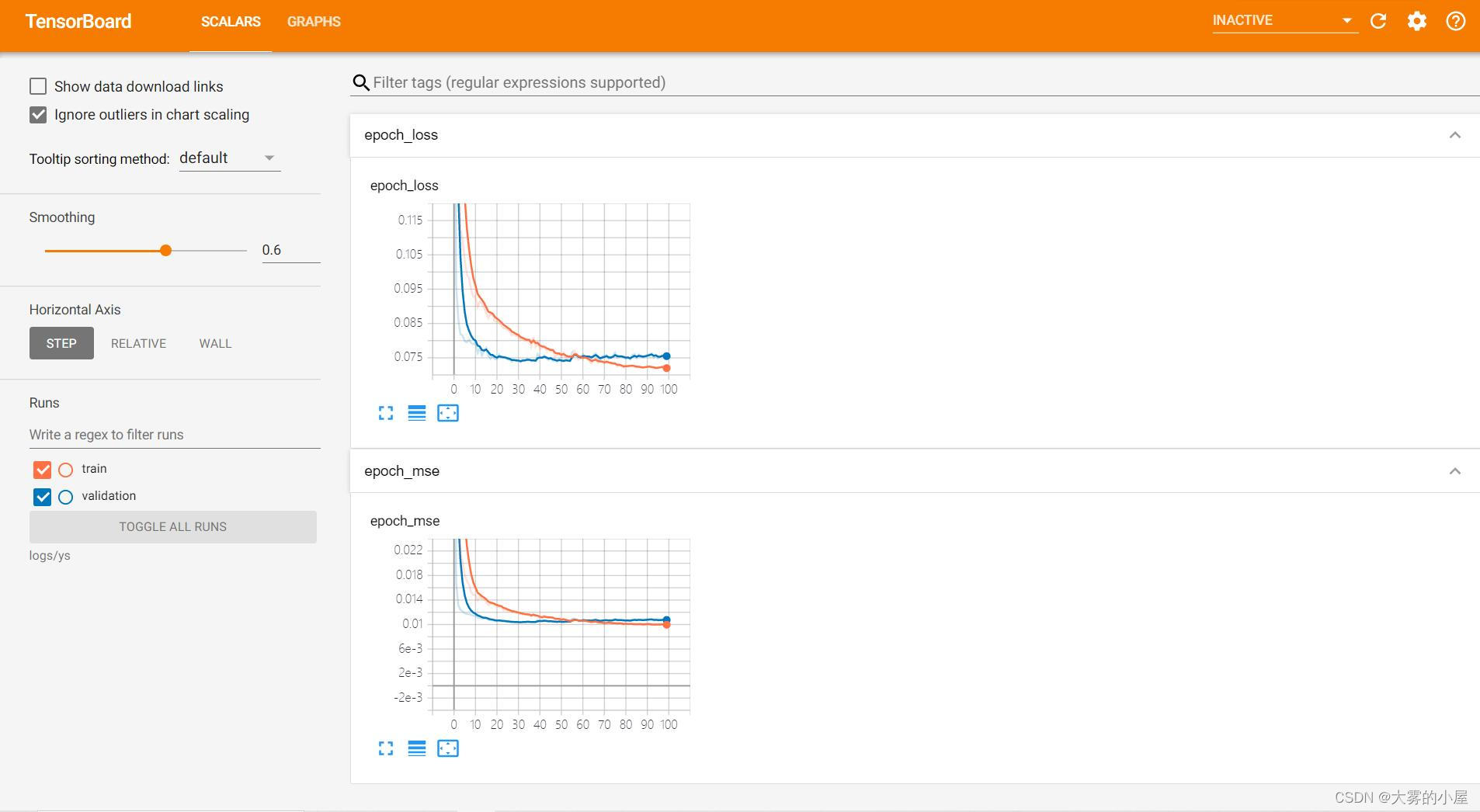Expand epoch_loss chart to full size

386,413
